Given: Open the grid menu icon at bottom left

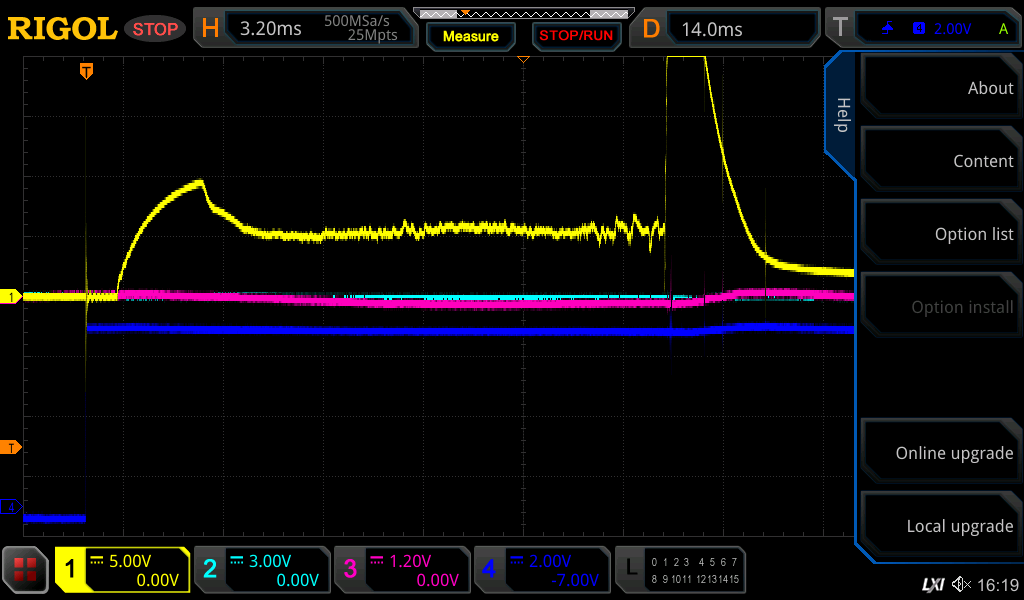Looking at the screenshot, I should (26, 570).
